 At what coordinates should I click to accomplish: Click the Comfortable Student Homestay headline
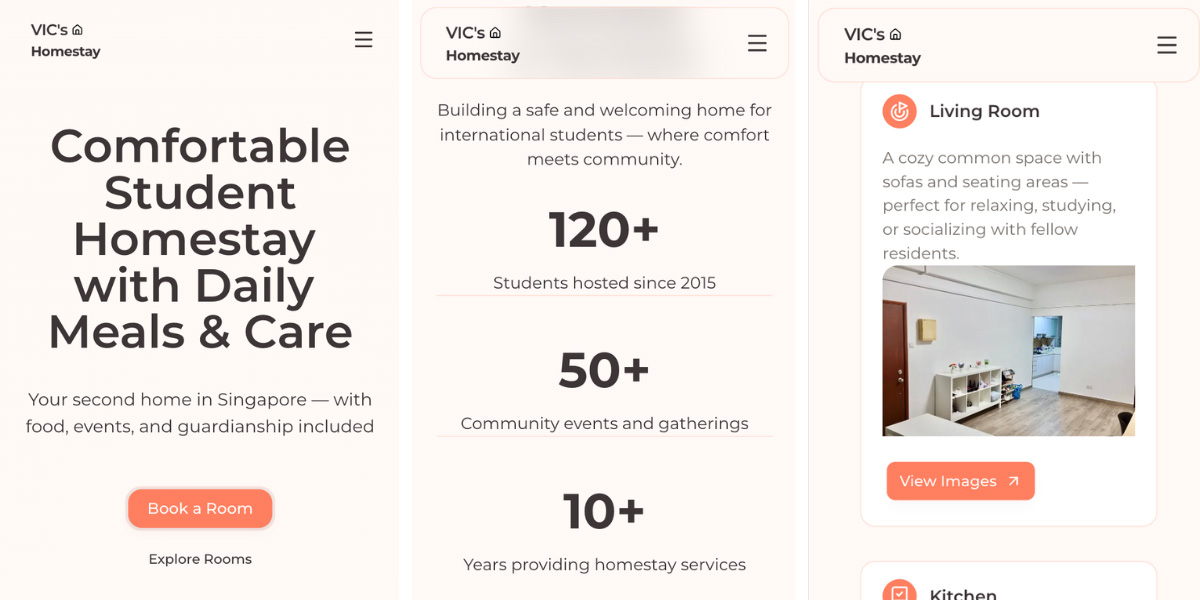coord(200,239)
